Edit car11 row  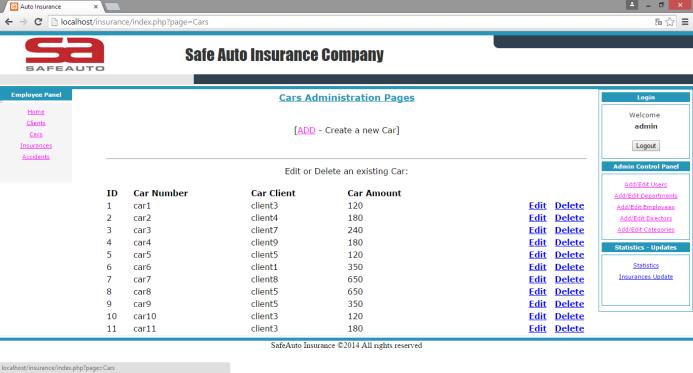537,329
